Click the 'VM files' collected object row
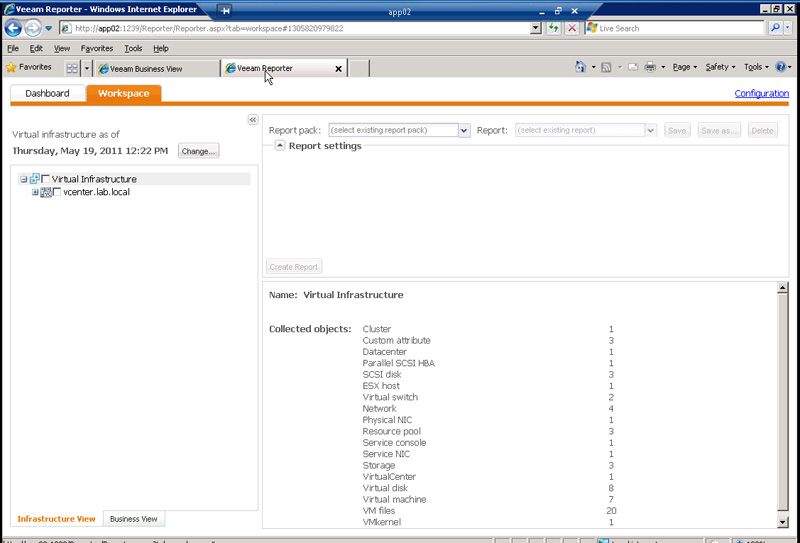Viewport: 800px width, 543px height. click(489, 510)
